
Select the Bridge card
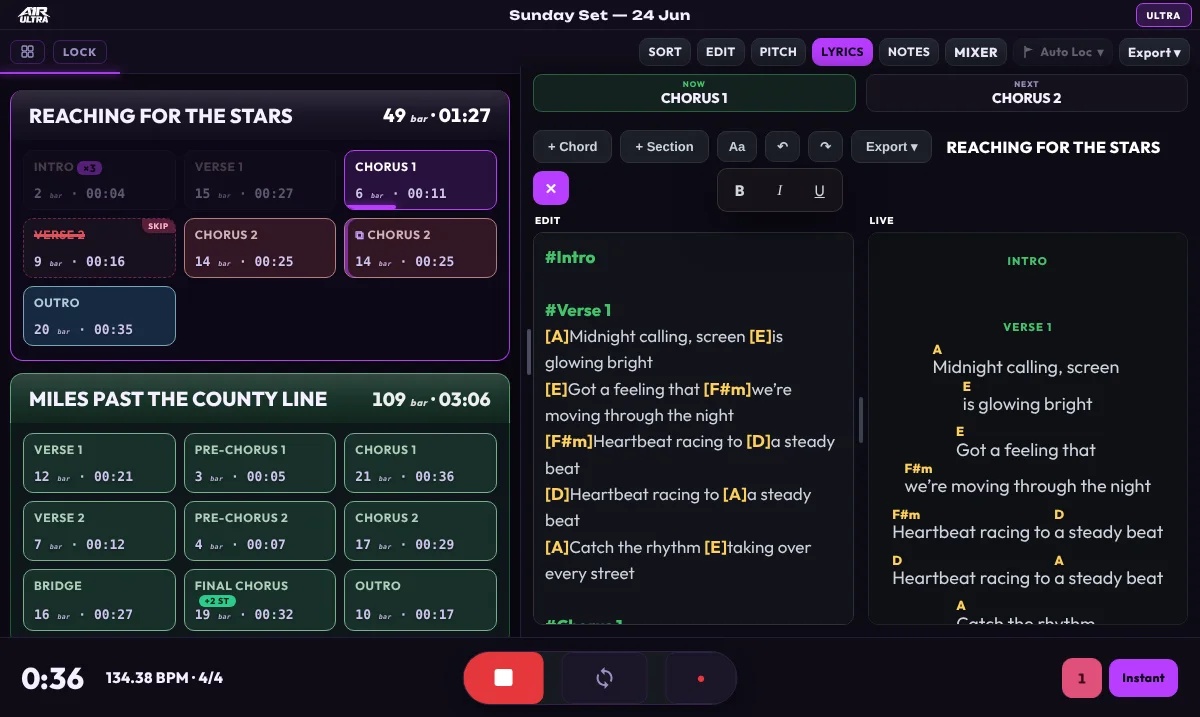pyautogui.click(x=99, y=599)
